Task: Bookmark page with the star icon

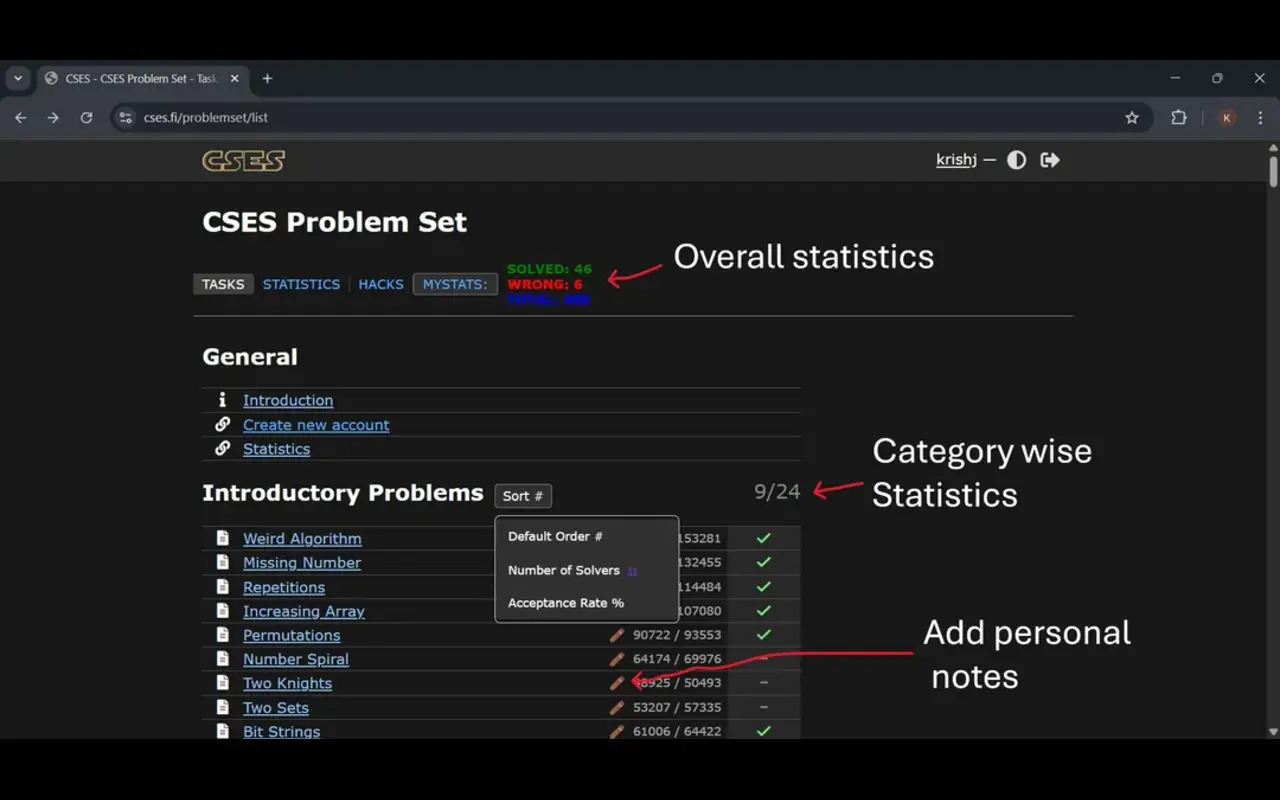Action: coord(1132,117)
